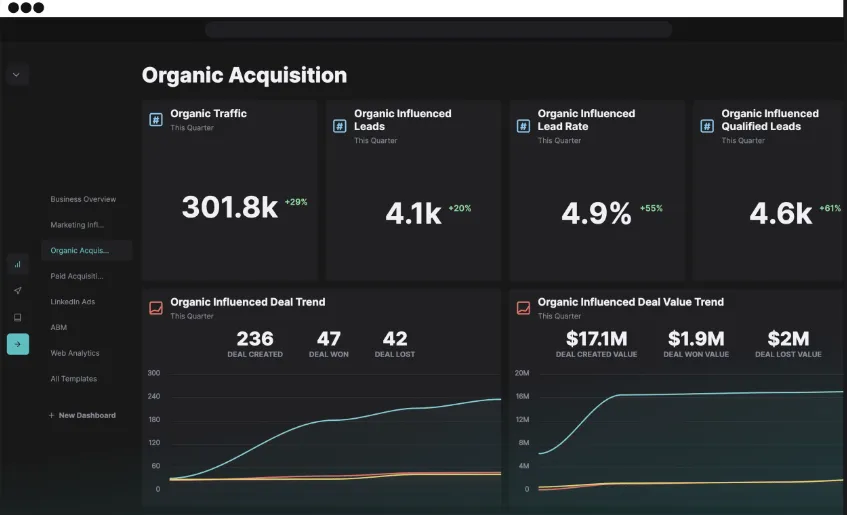This screenshot has height=515, width=847.
Task: Click the address bar at the top
Action: pos(439,29)
